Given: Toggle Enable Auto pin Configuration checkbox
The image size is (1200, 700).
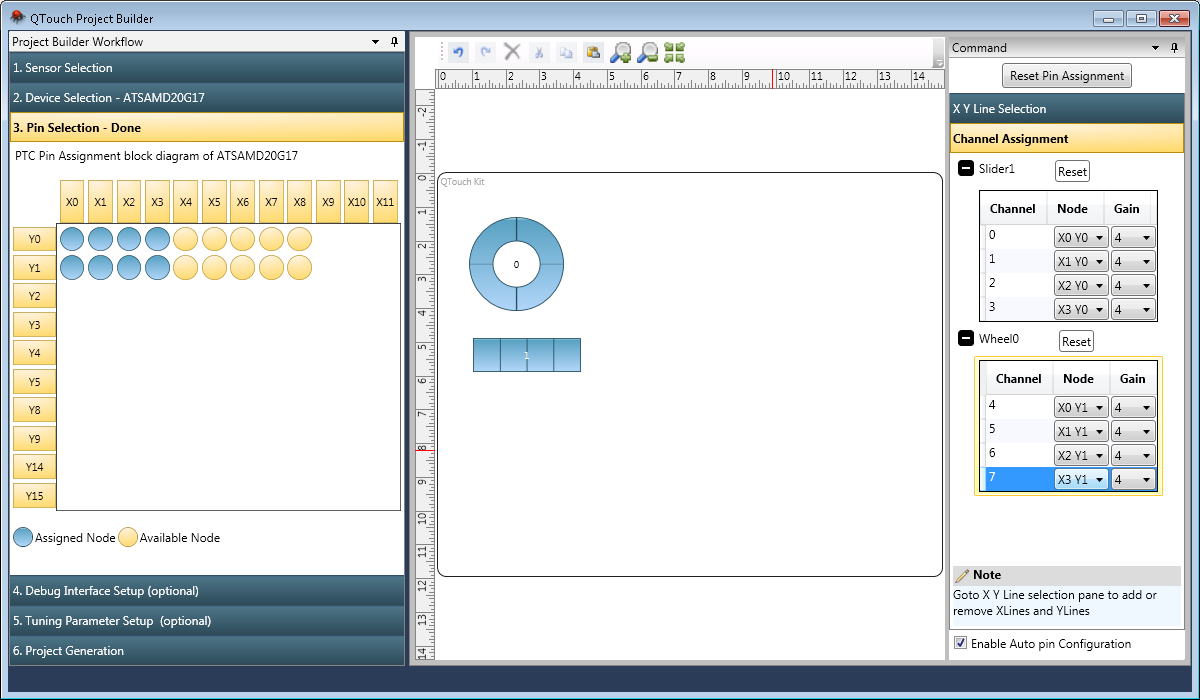Looking at the screenshot, I should pyautogui.click(x=961, y=643).
